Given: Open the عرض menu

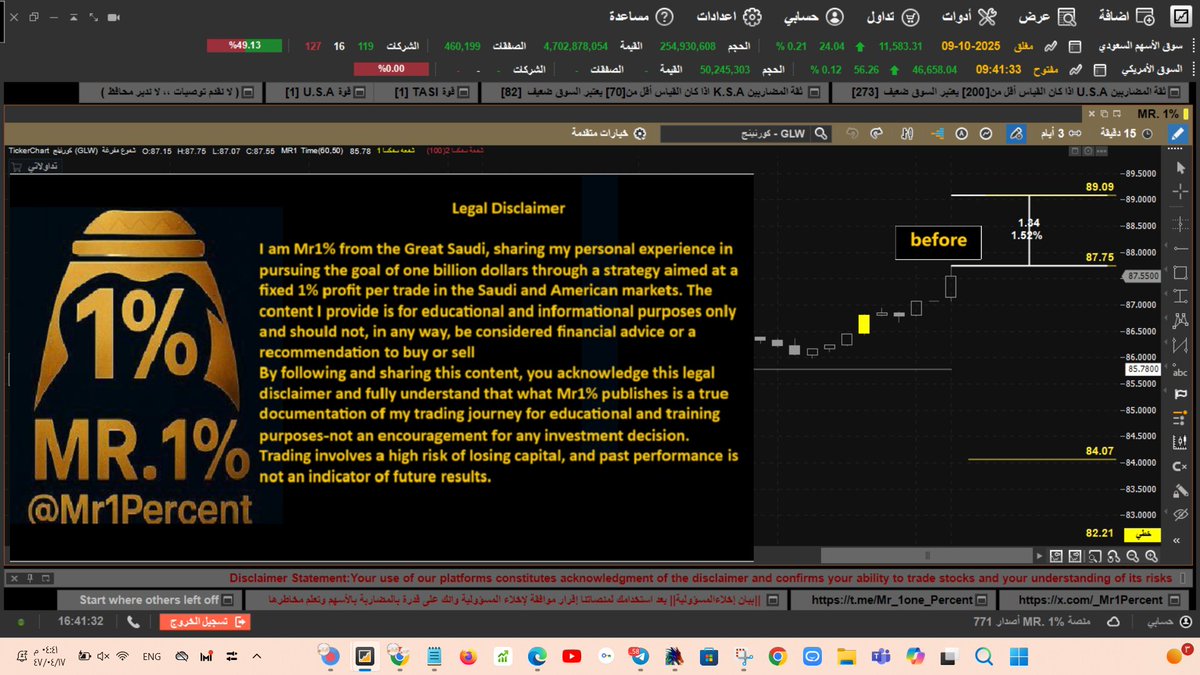Looking at the screenshot, I should pos(1047,17).
